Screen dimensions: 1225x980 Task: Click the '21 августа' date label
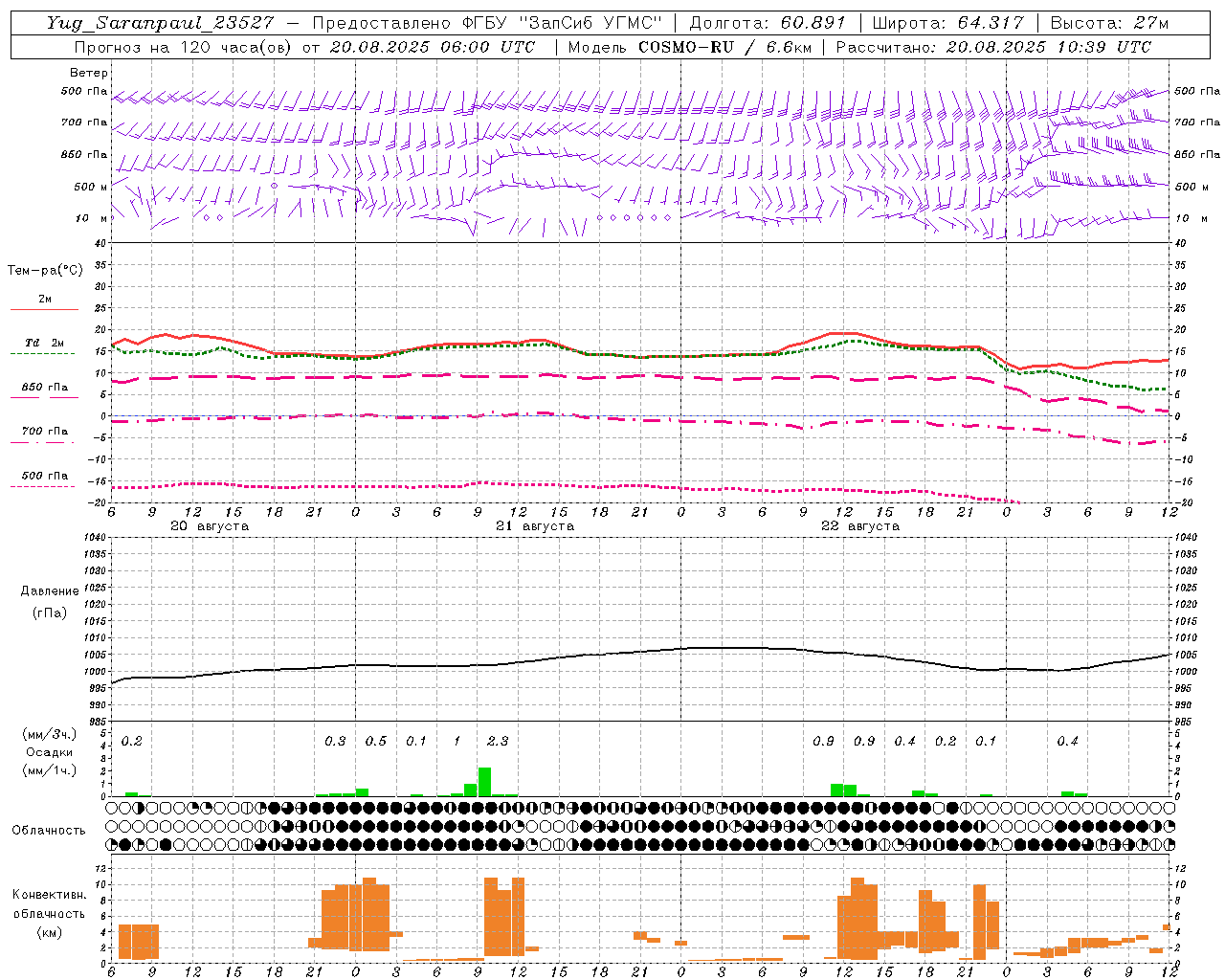coord(535,526)
